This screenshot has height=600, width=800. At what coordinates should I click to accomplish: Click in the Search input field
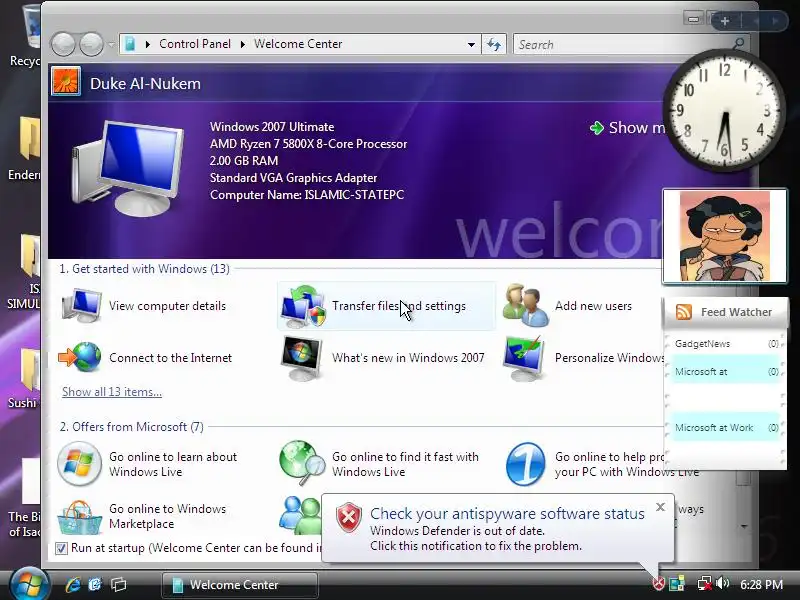622,44
